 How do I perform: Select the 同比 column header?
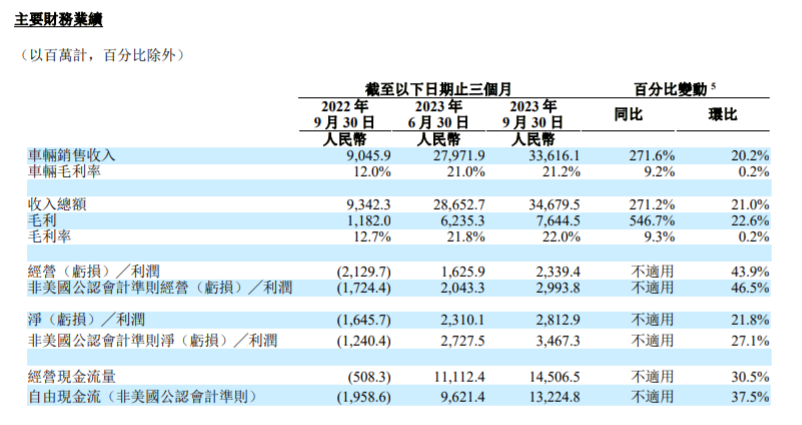628,115
